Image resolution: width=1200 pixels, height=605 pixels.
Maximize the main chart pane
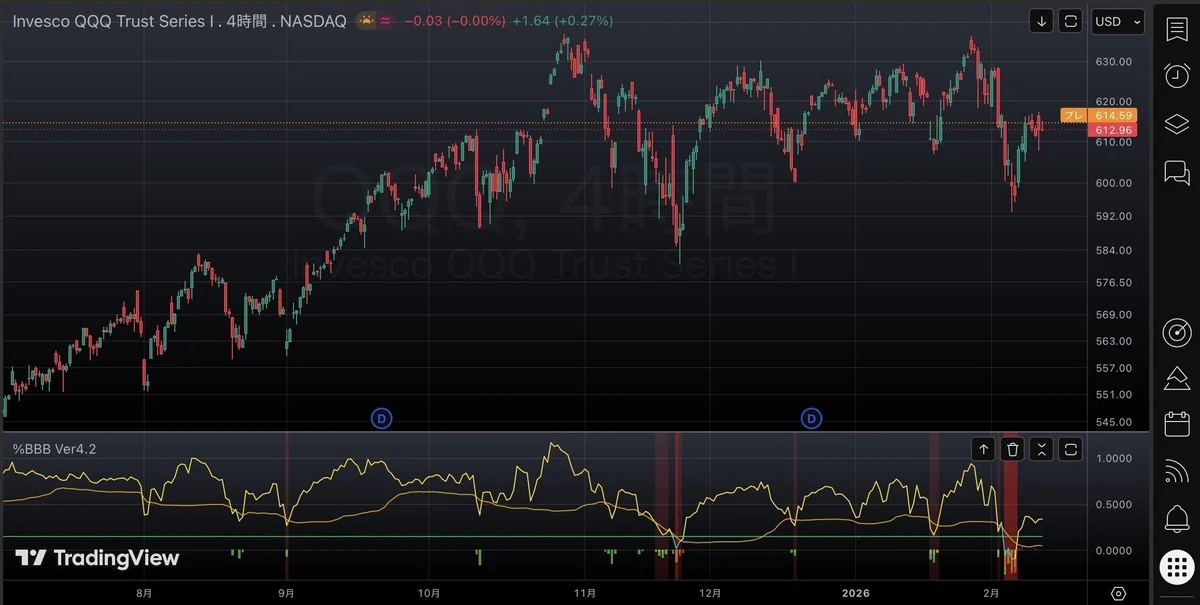coord(1070,21)
